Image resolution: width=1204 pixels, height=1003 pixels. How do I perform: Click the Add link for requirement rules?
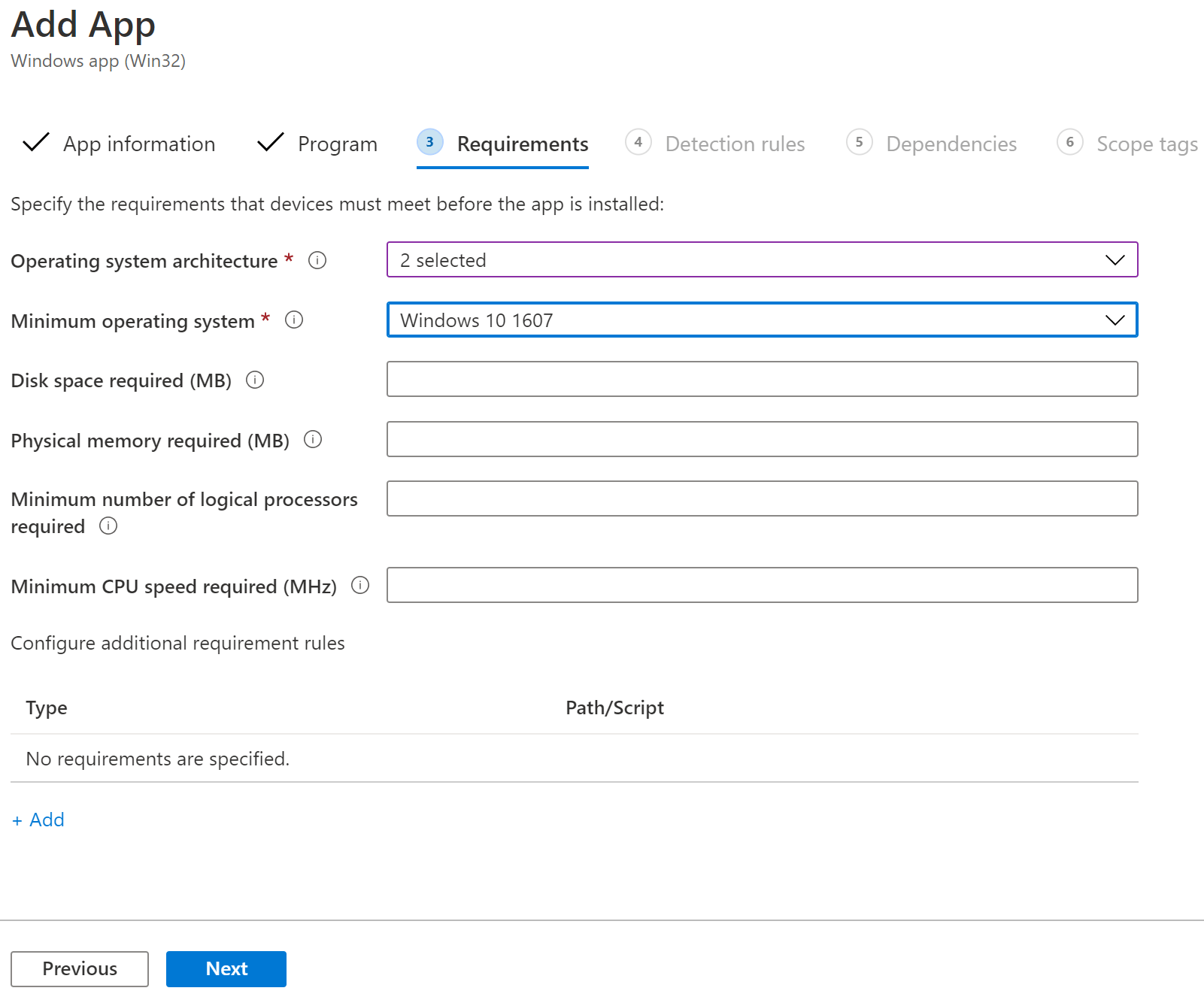click(38, 820)
